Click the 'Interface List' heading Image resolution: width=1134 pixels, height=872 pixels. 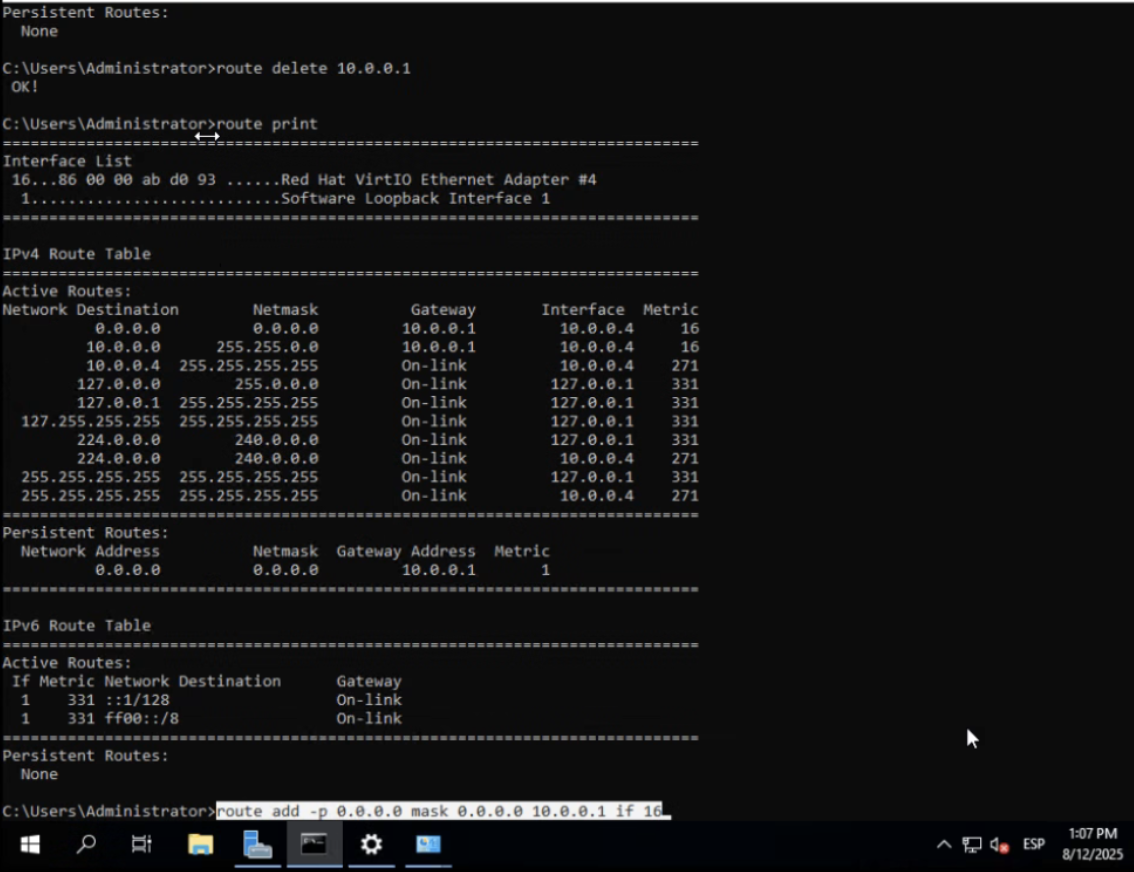point(67,161)
